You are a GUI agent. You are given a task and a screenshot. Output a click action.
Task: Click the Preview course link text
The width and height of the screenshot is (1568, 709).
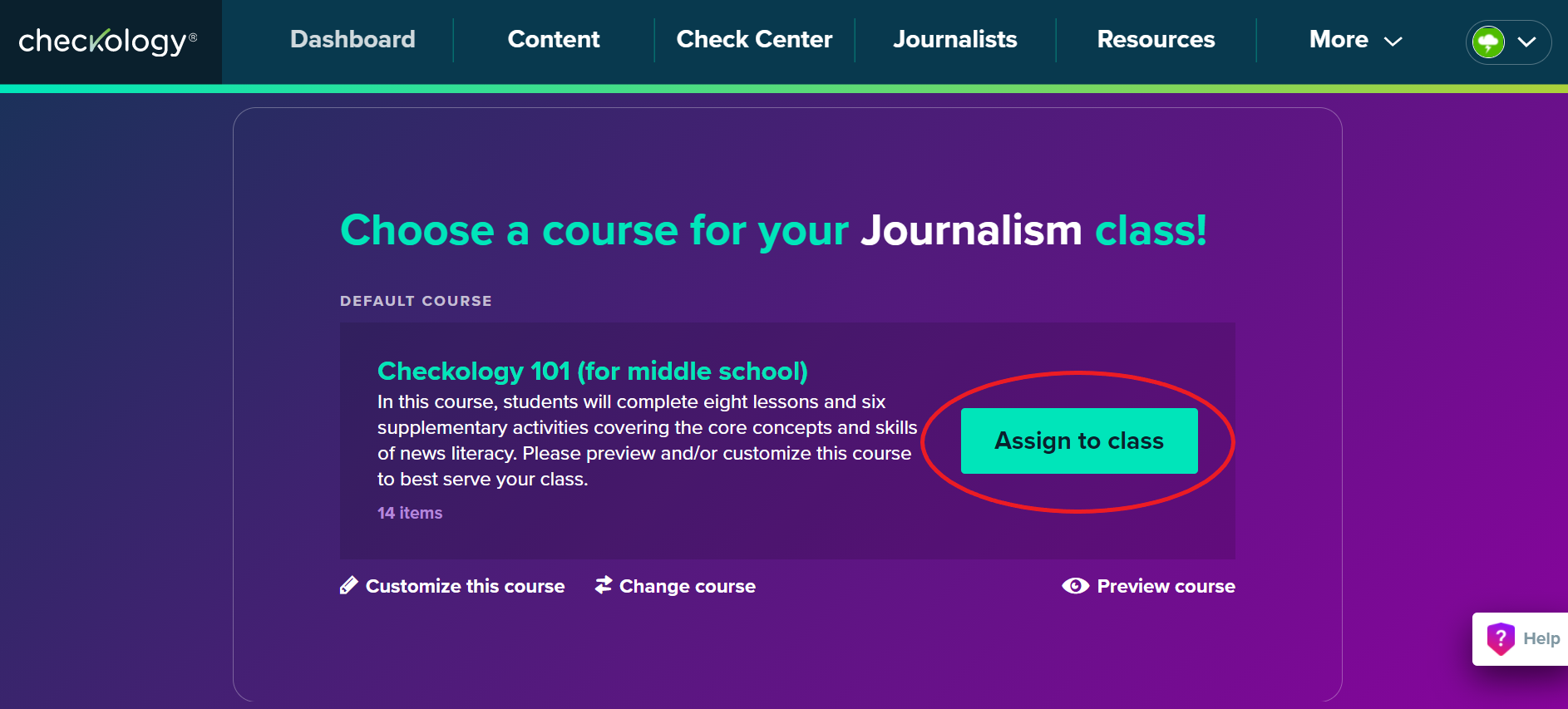[1166, 586]
